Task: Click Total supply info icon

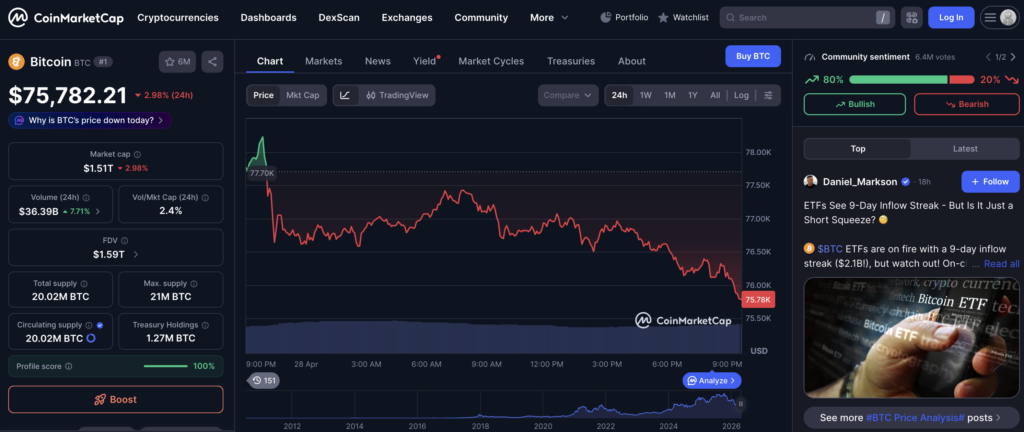Action: point(84,284)
